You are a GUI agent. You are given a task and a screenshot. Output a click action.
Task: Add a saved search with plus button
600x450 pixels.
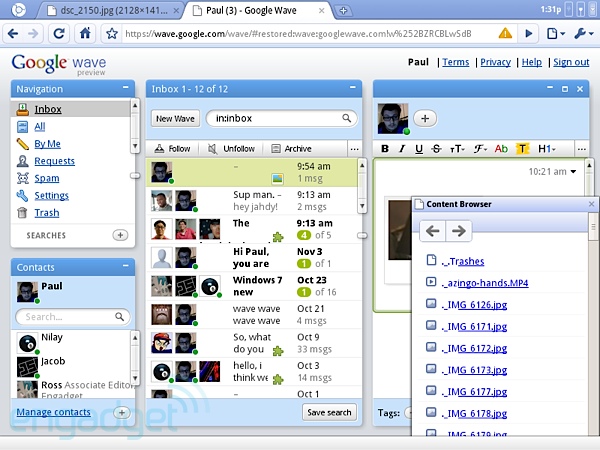120,235
